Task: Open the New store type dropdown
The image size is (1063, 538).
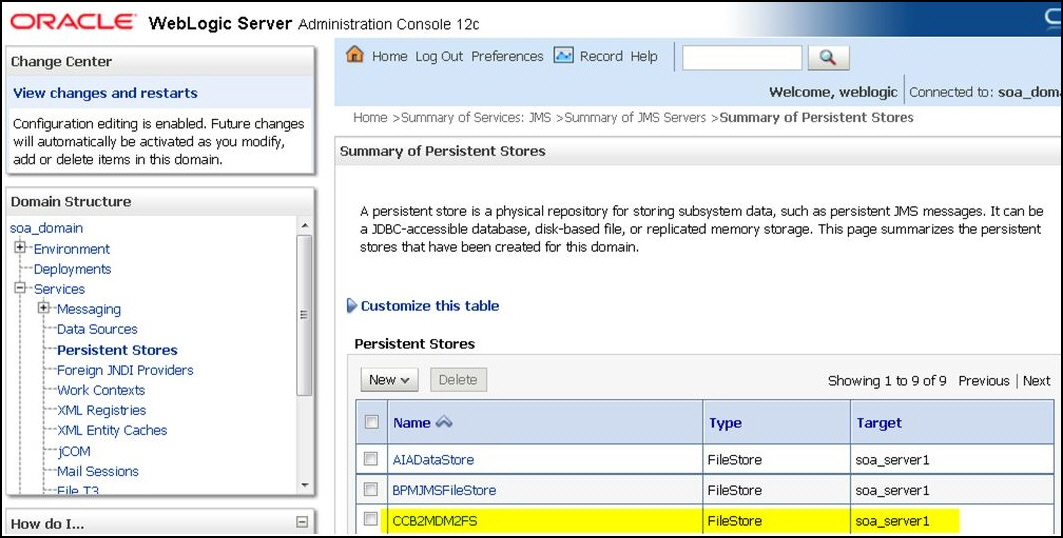Action: pyautogui.click(x=389, y=380)
